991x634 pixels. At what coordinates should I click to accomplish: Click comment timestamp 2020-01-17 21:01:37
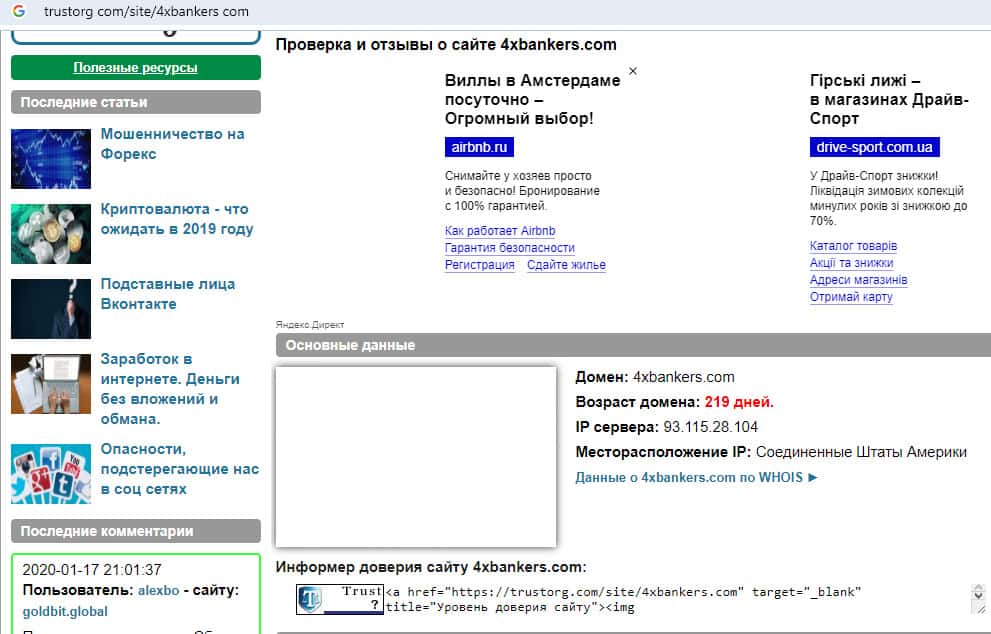pyautogui.click(x=92, y=570)
